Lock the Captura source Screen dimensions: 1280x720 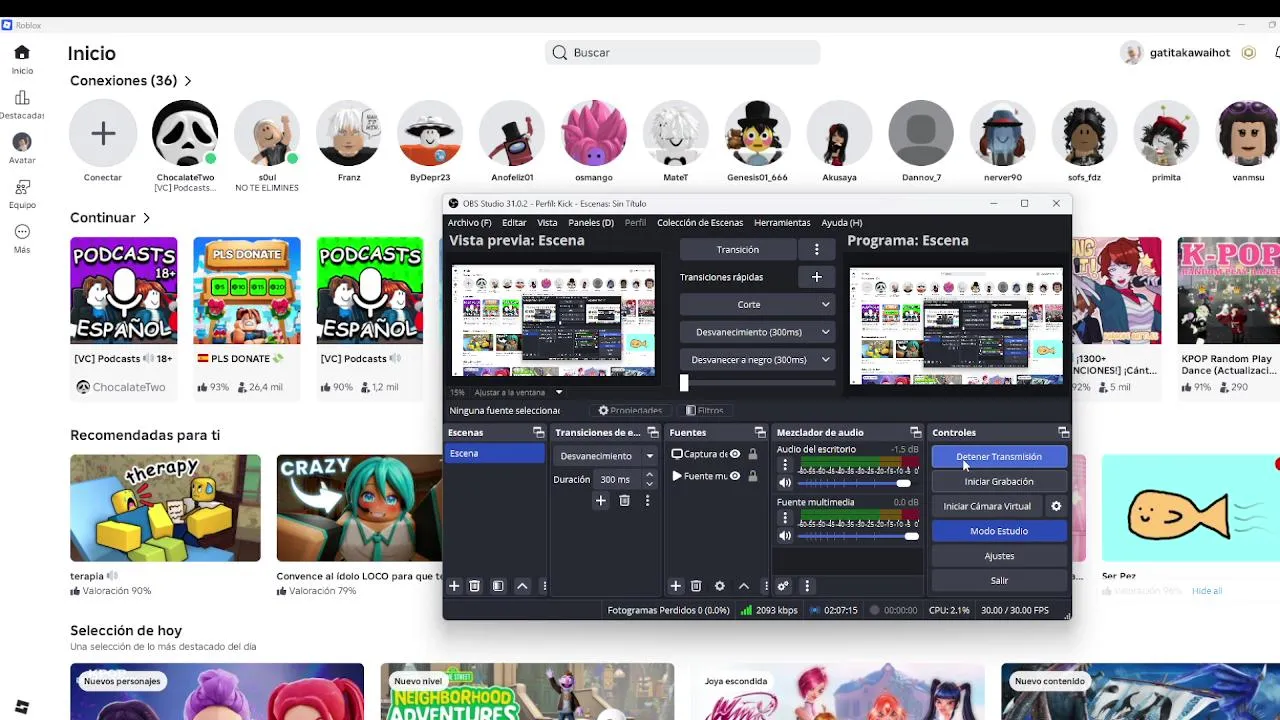point(753,454)
